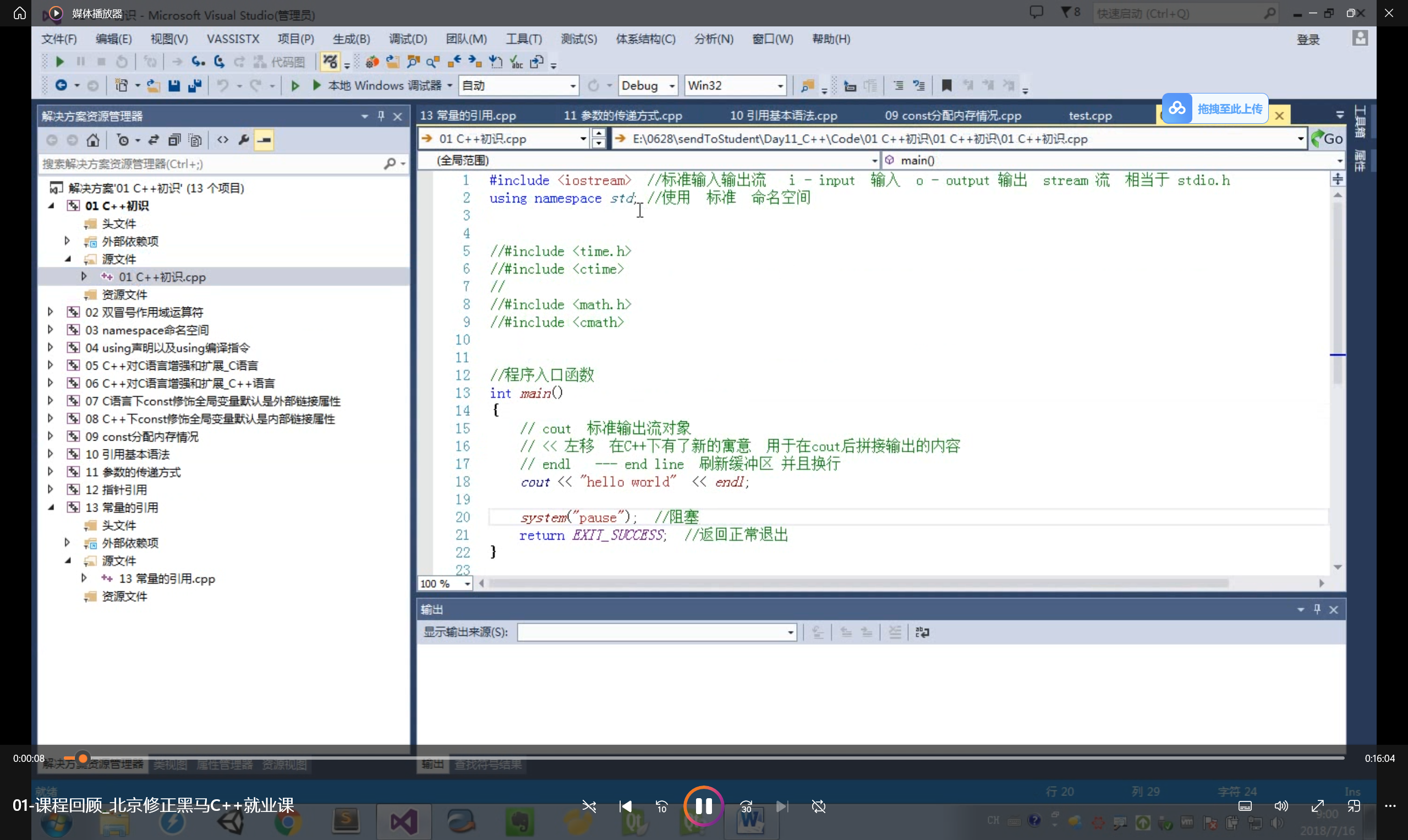
Task: Switch to the test.cpp tab
Action: pyautogui.click(x=1091, y=116)
